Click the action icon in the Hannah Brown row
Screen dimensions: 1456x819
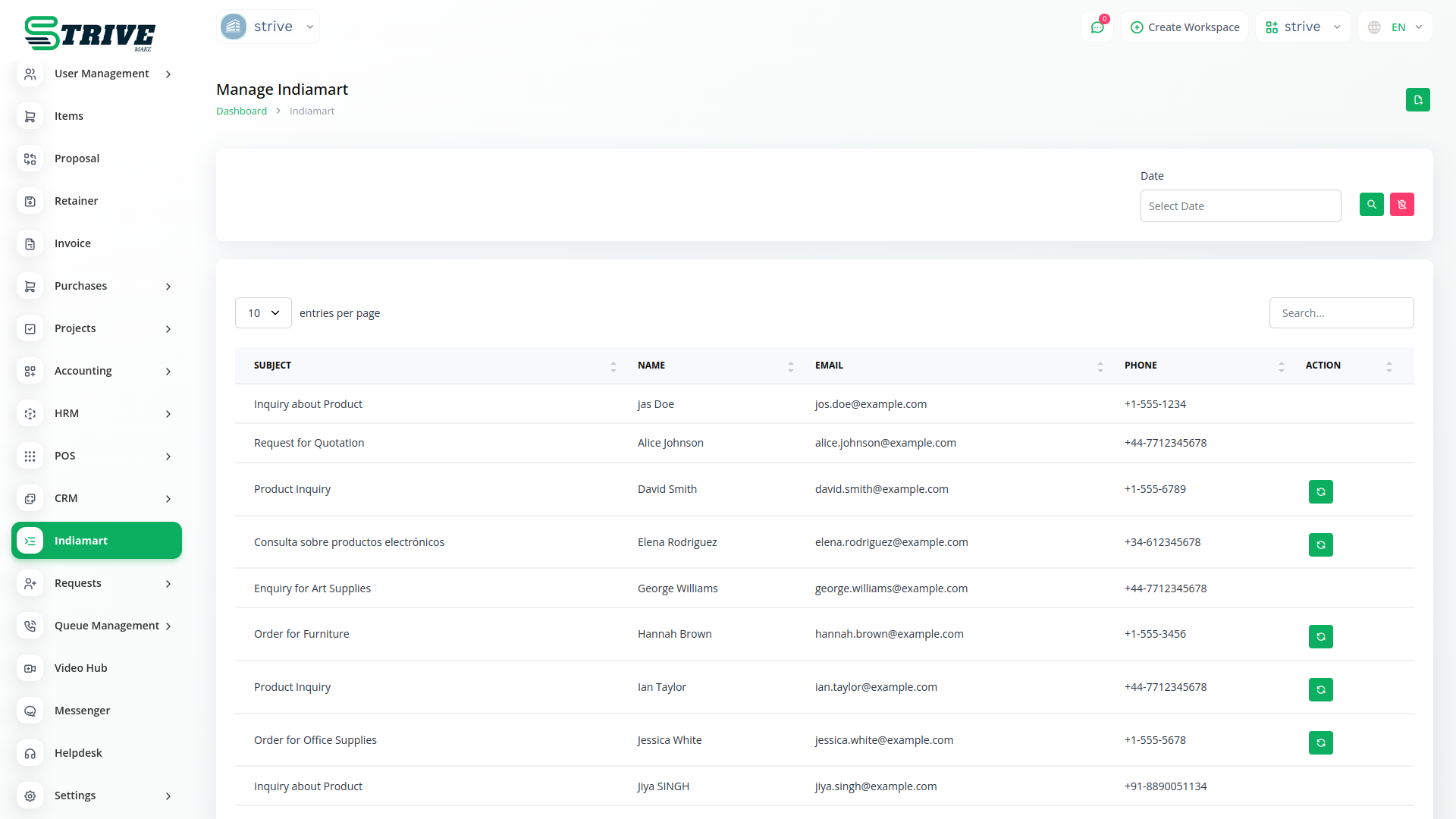tap(1320, 637)
